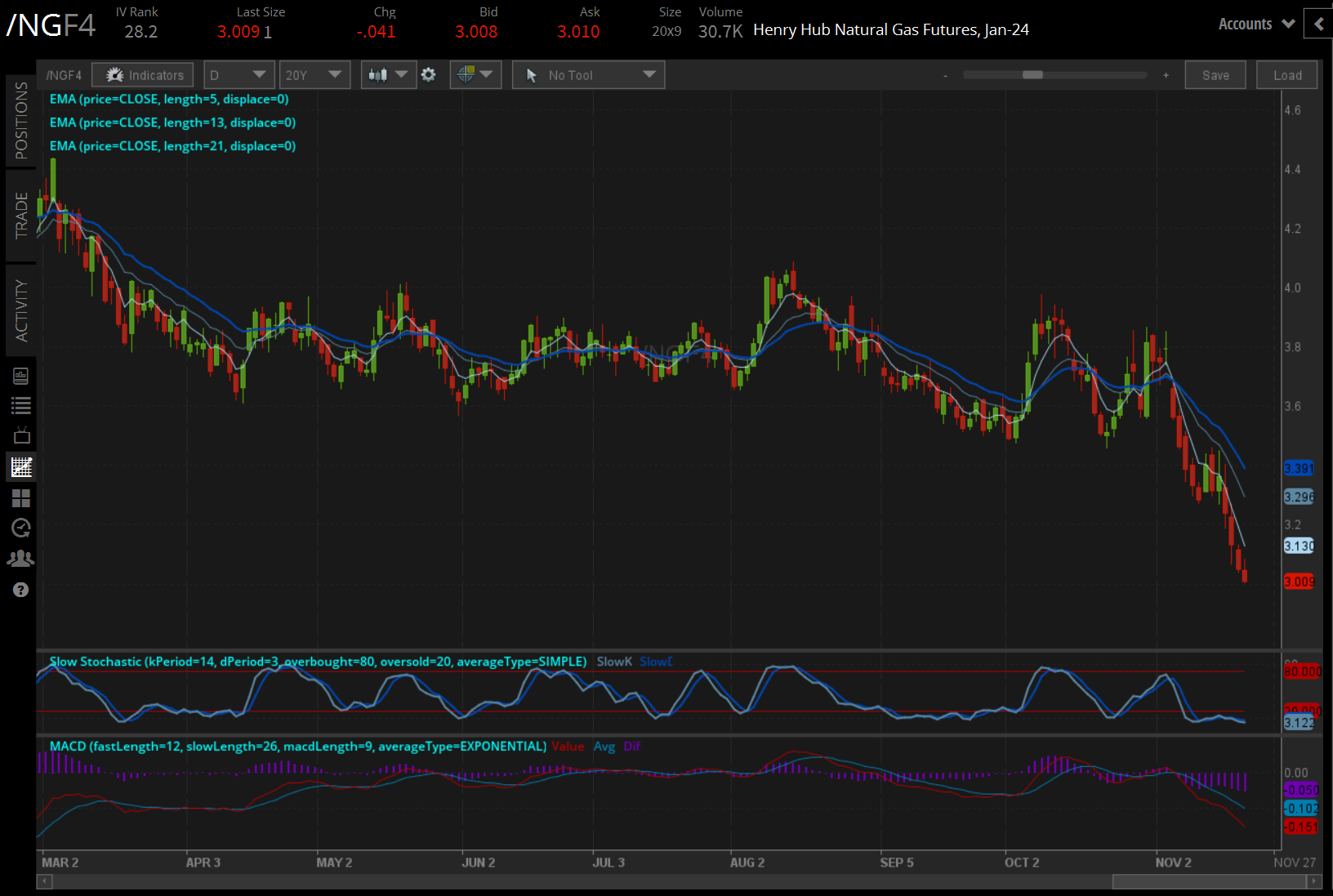Image resolution: width=1333 pixels, height=896 pixels.
Task: Open the watchlist icon in sidebar
Action: (x=21, y=405)
